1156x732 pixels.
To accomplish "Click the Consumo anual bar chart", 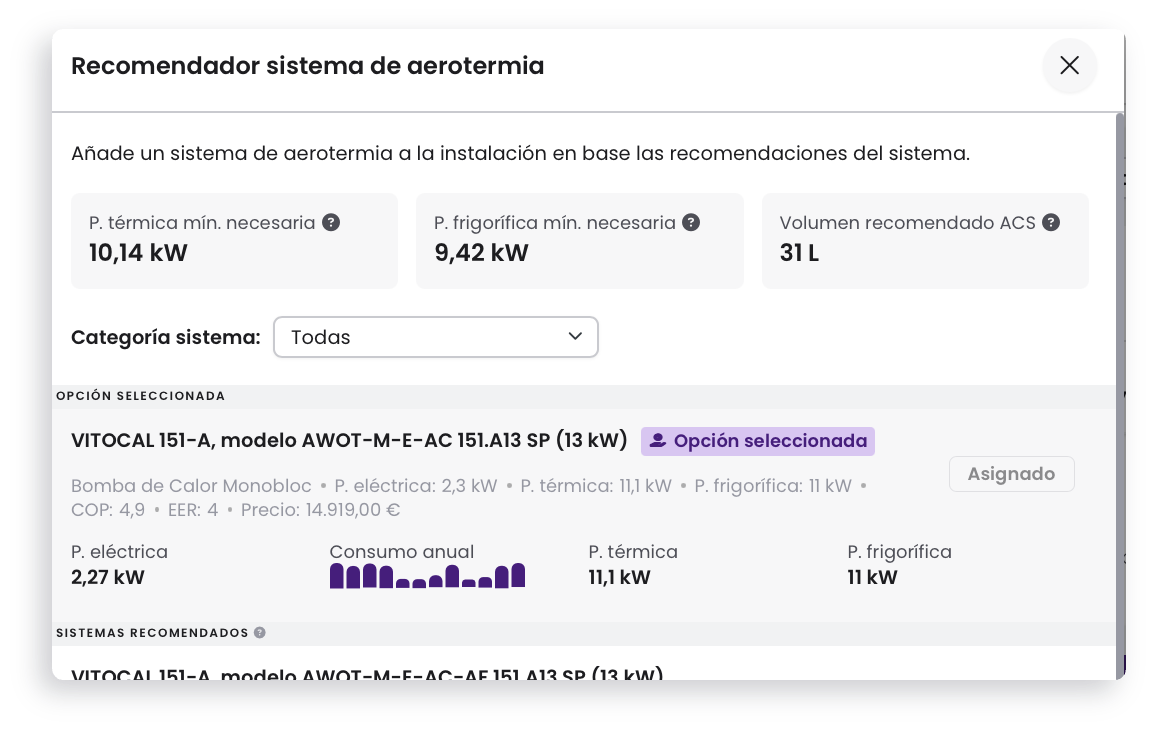I will [427, 576].
